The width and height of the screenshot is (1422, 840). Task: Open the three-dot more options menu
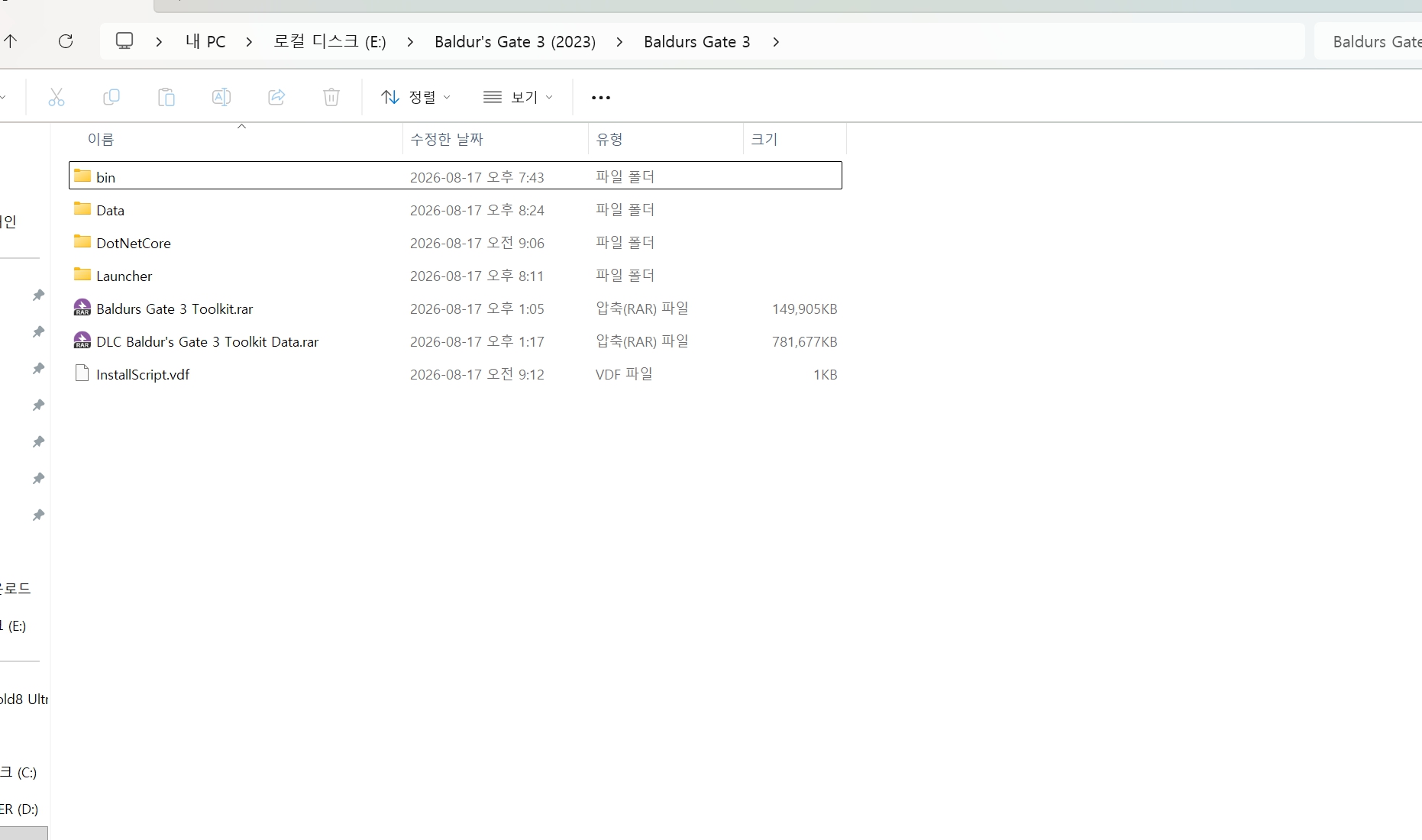pyautogui.click(x=601, y=98)
